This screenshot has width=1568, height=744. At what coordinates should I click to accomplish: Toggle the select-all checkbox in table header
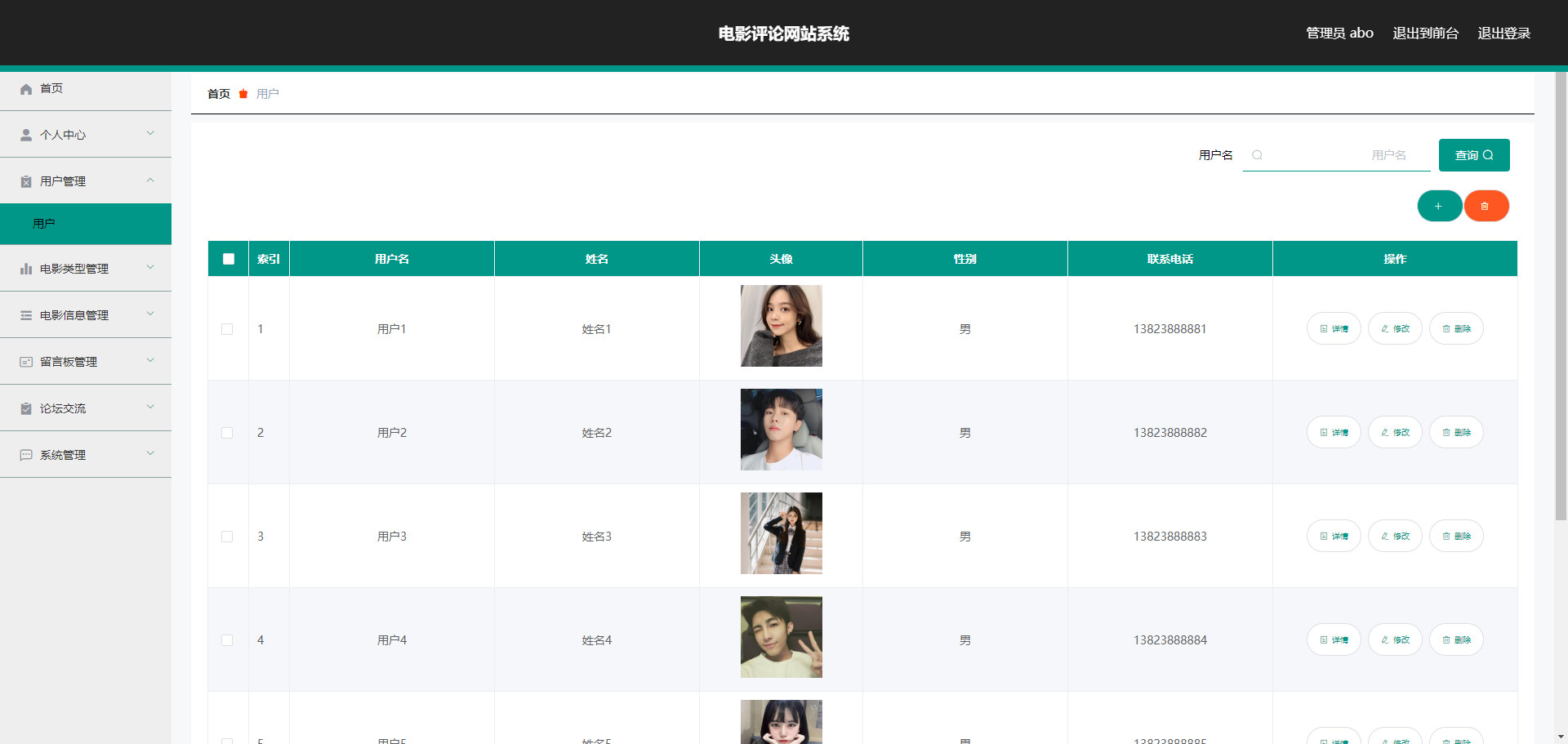(x=229, y=259)
